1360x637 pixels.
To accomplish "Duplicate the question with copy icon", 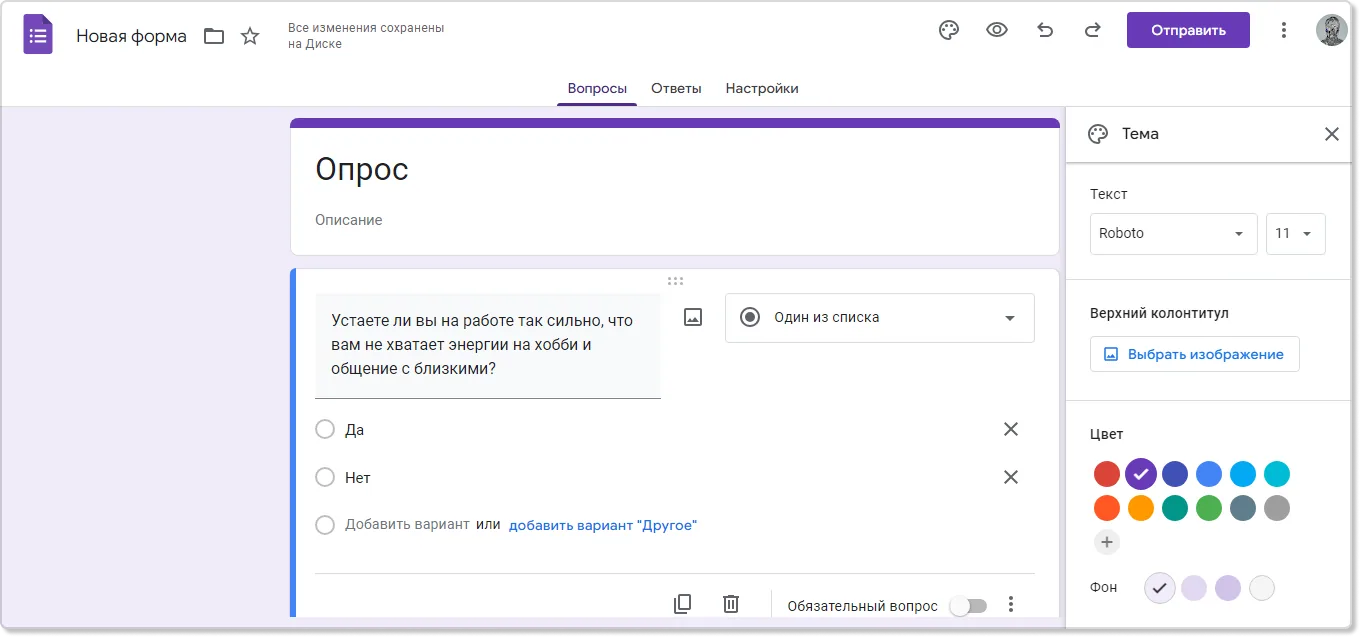I will tap(683, 604).
